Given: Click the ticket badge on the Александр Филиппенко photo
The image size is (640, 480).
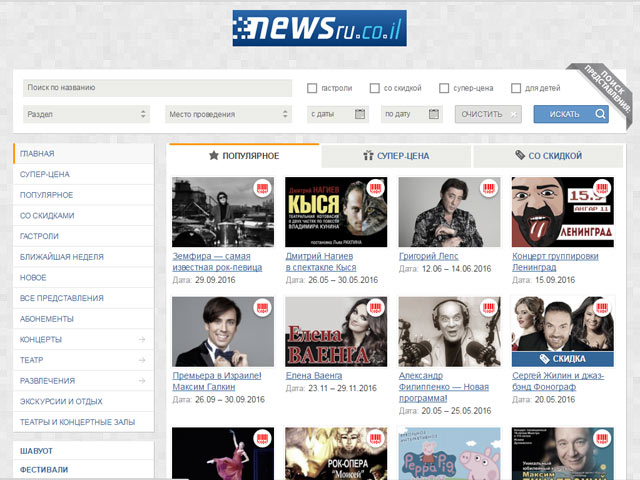Looking at the screenshot, I should [489, 308].
